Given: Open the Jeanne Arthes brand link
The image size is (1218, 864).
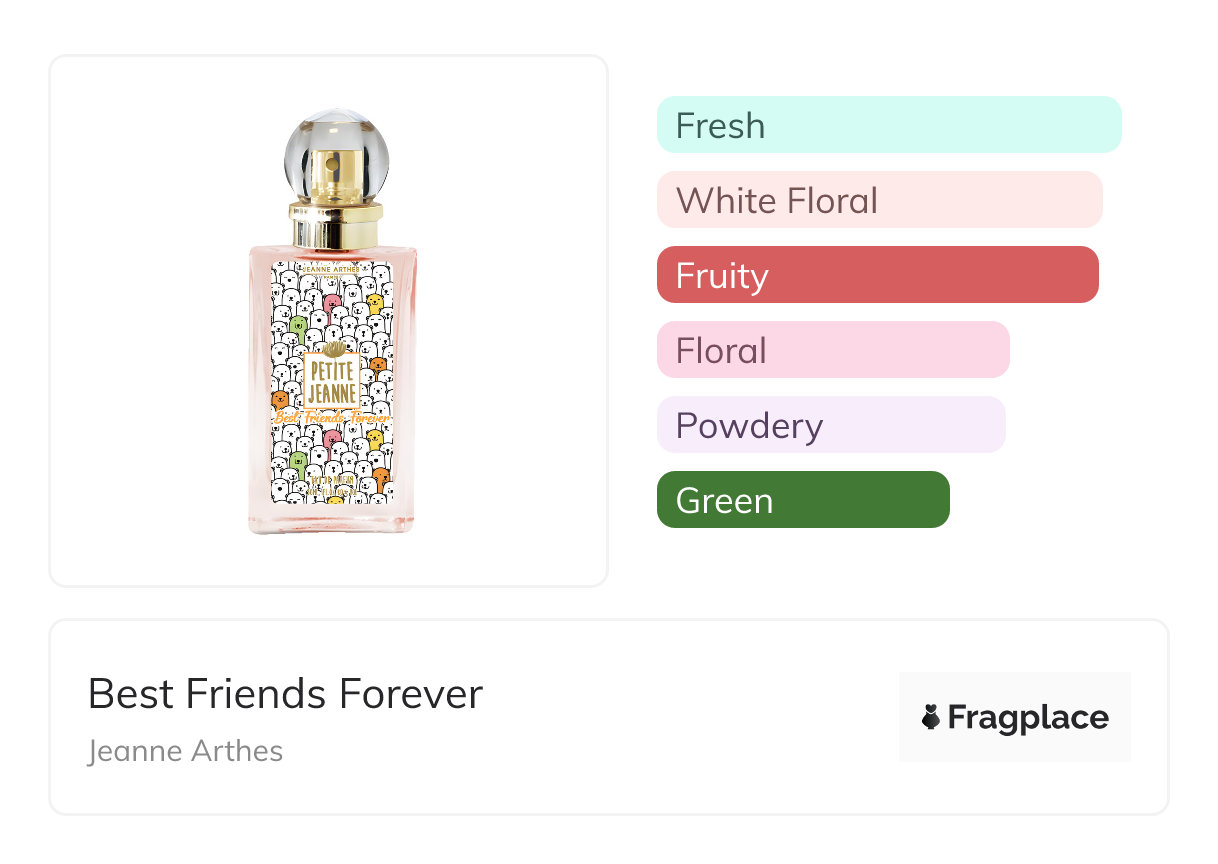Looking at the screenshot, I should (x=185, y=750).
